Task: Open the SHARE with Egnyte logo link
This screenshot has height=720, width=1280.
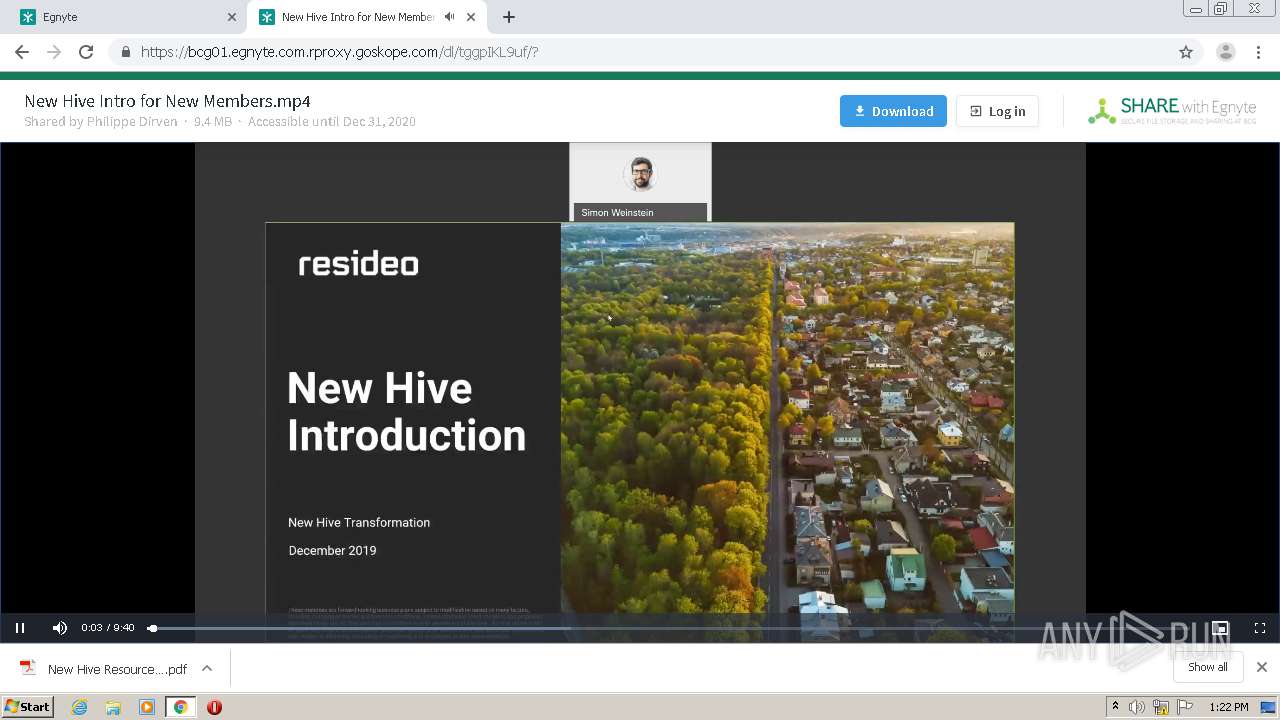Action: (1172, 111)
